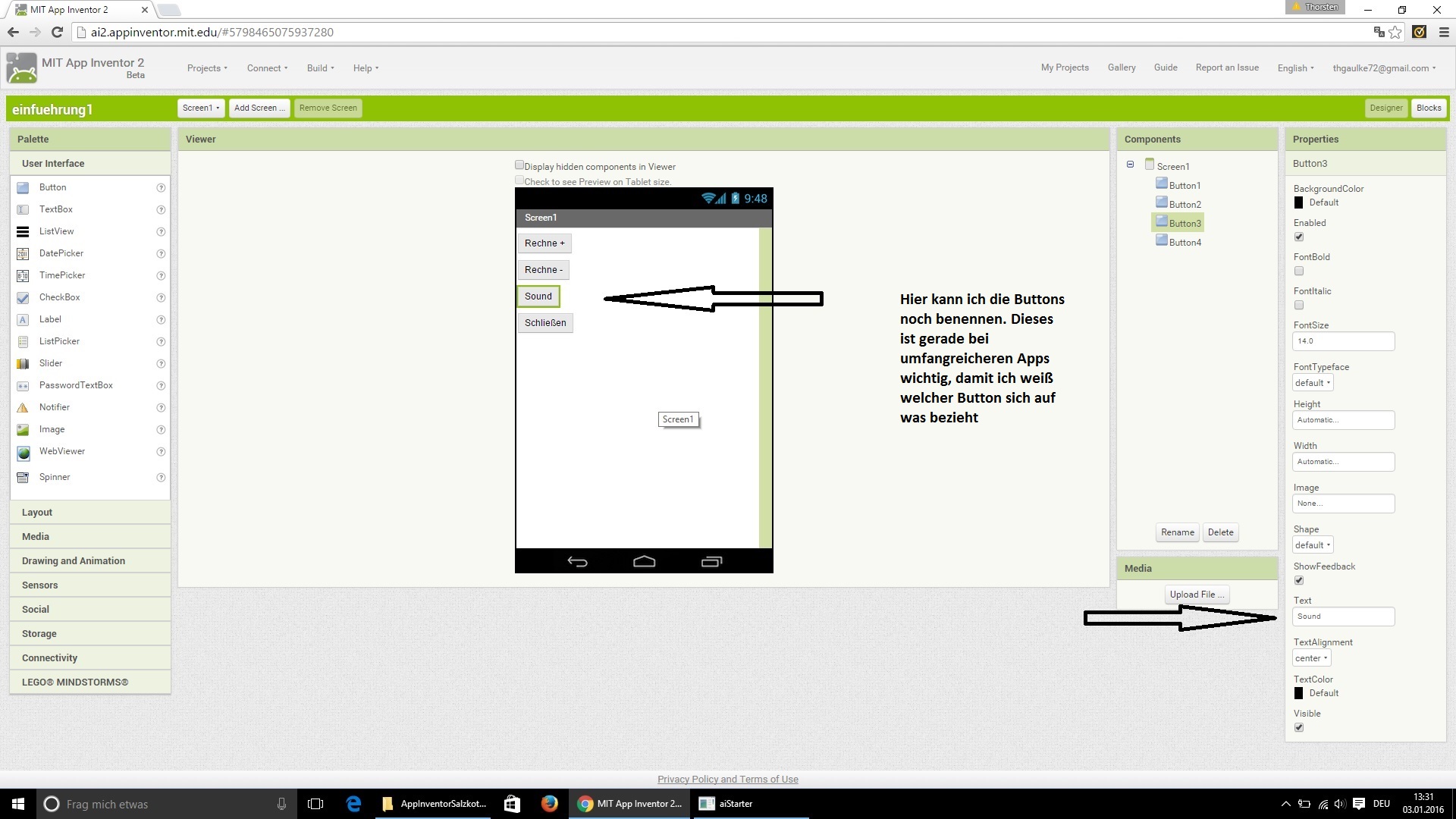Select the DatePicker palette icon
The image size is (1456, 819).
point(23,253)
